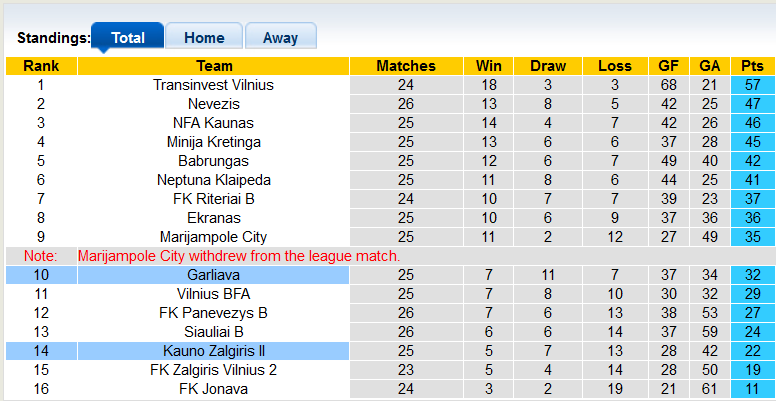The width and height of the screenshot is (776, 401).
Task: Open the Home standings tab
Action: coord(204,38)
